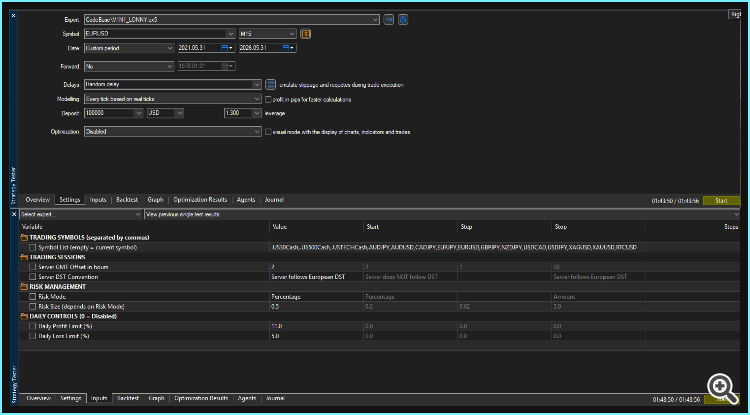Open the Select expert dropdown in lower panel
Viewport: 750px width, 415px height.
[x=81, y=215]
